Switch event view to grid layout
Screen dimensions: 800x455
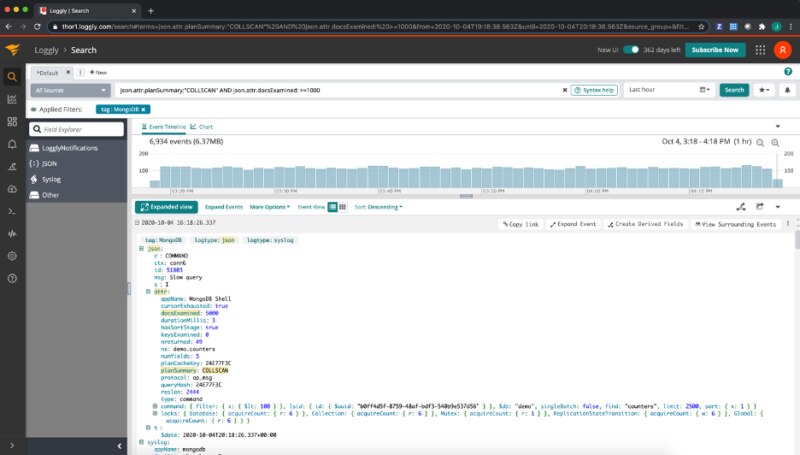[342, 207]
